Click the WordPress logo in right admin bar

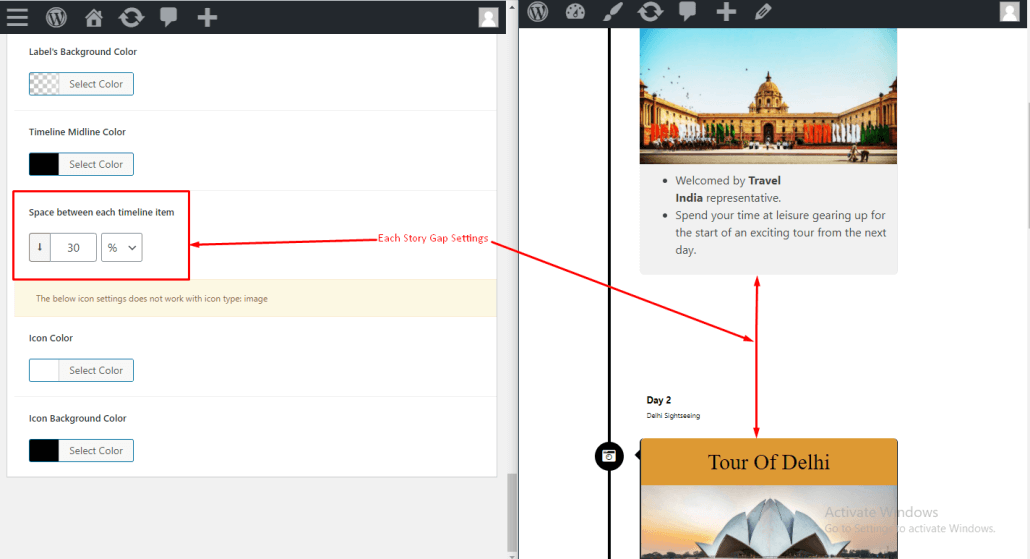tap(538, 12)
